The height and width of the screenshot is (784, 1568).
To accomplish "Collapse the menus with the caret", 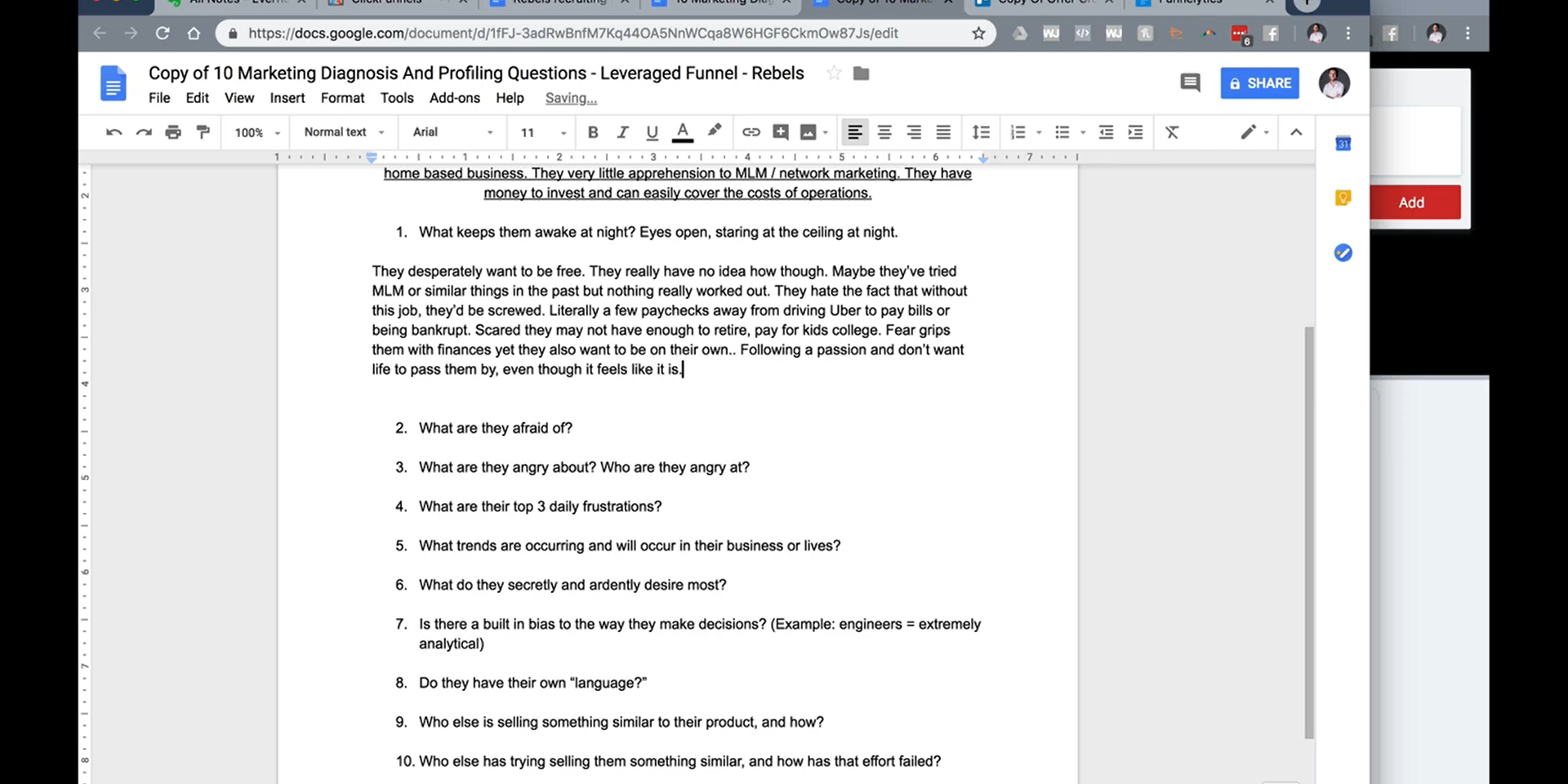I will [x=1296, y=132].
